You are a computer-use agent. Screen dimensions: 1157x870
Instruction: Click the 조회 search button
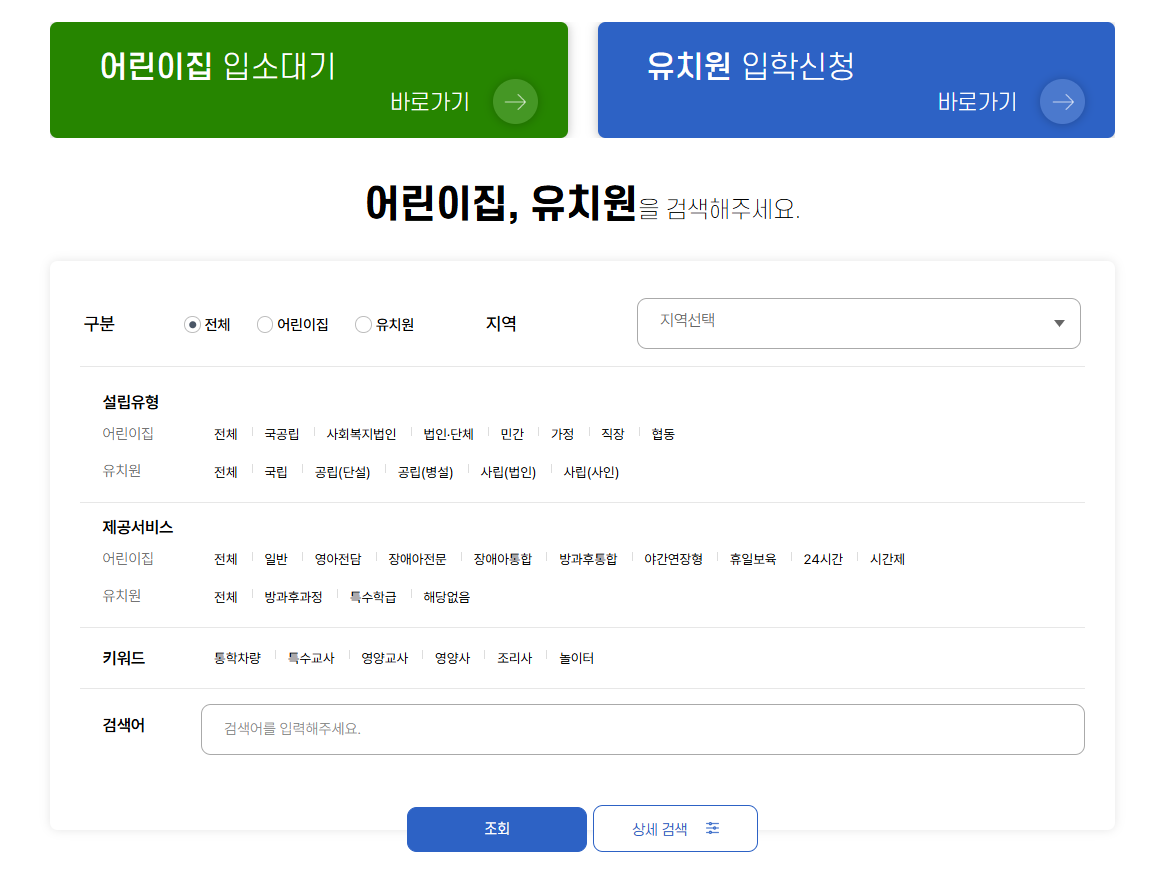[497, 829]
